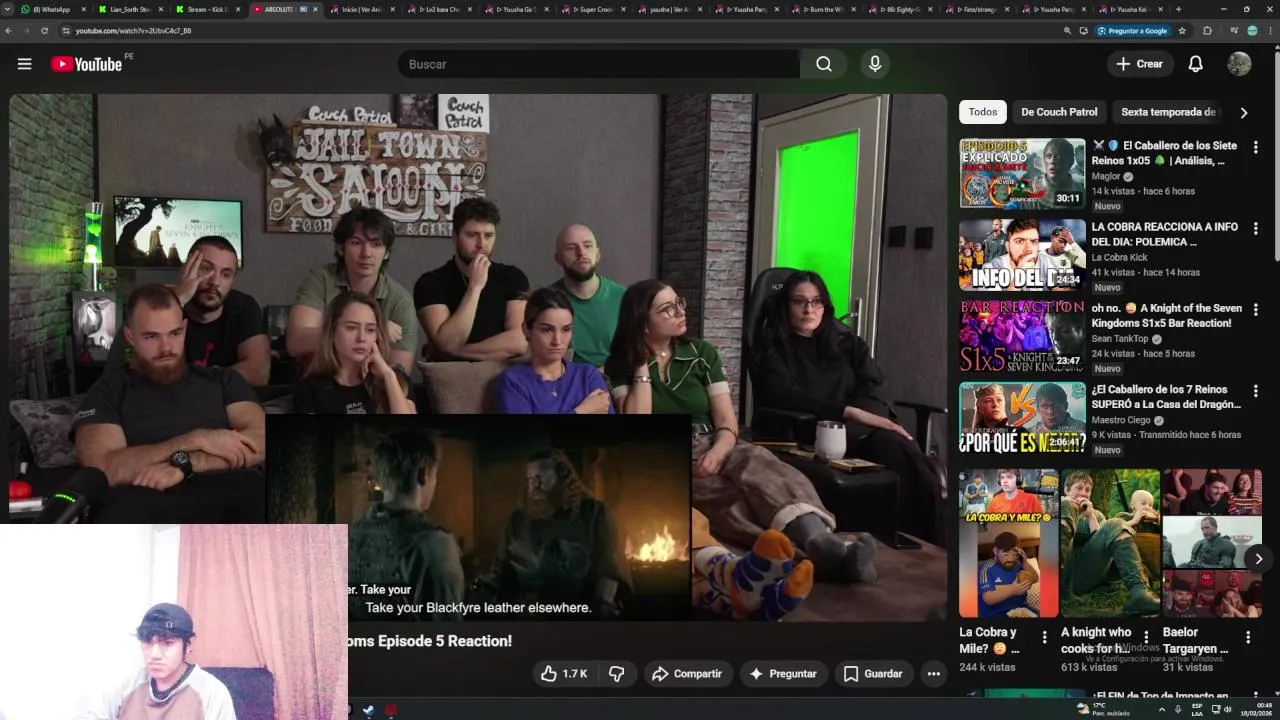Select the Todos chip
Screen dimensions: 1280x720
(983, 112)
